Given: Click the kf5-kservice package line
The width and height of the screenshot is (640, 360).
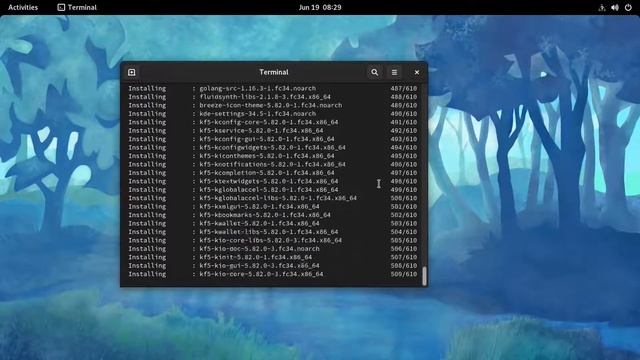Looking at the screenshot, I should click(x=273, y=131).
